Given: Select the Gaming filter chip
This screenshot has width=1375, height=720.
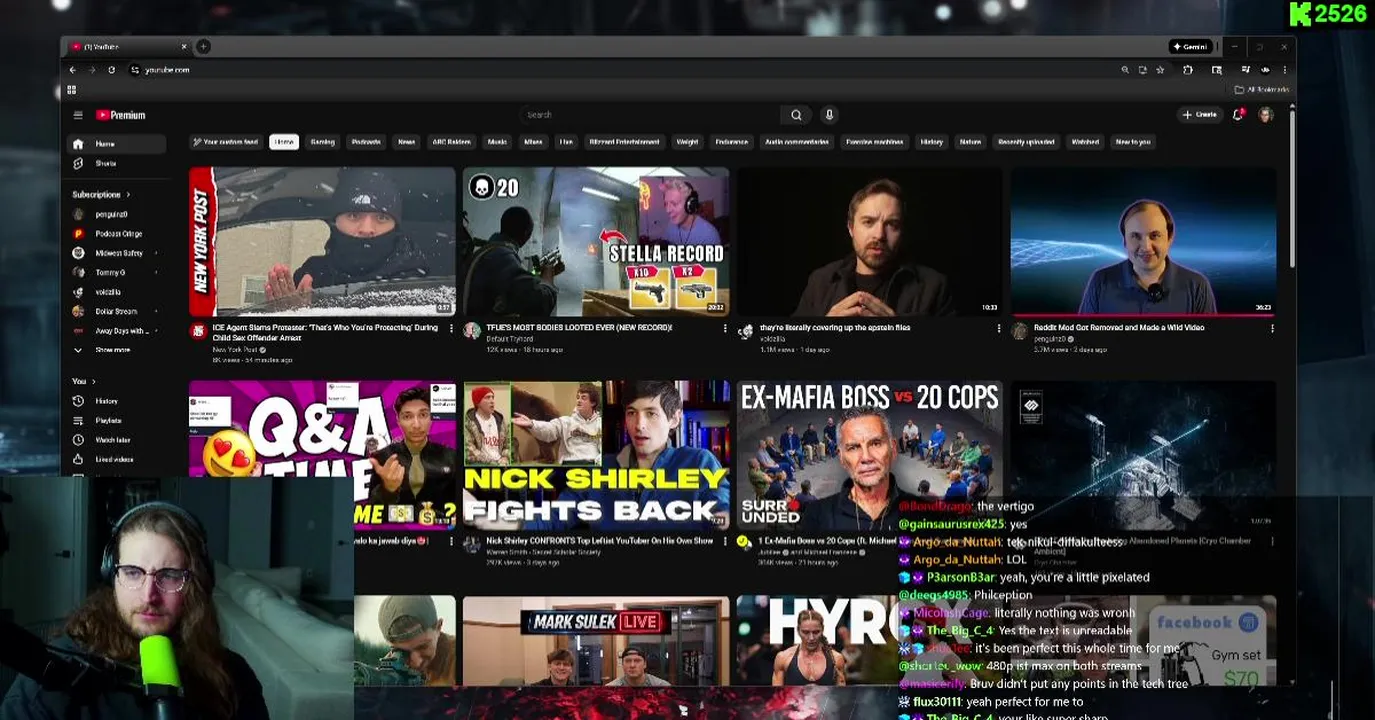Looking at the screenshot, I should (x=322, y=142).
